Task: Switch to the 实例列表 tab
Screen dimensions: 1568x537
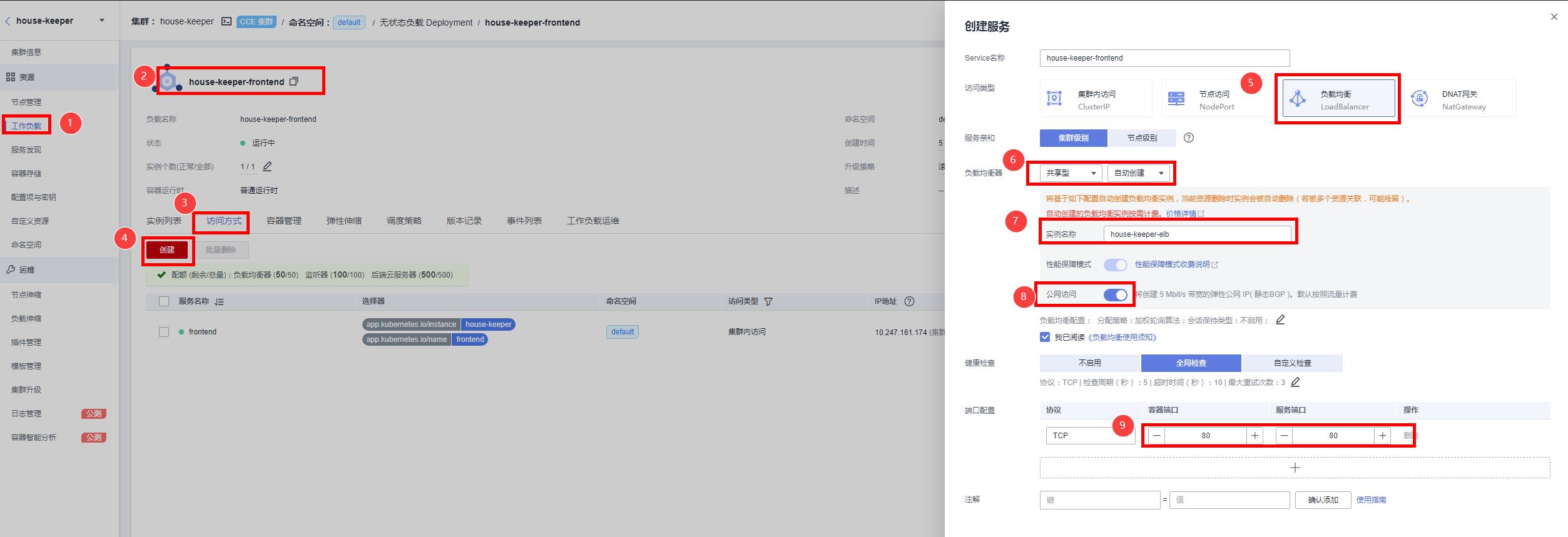Action: coord(164,221)
